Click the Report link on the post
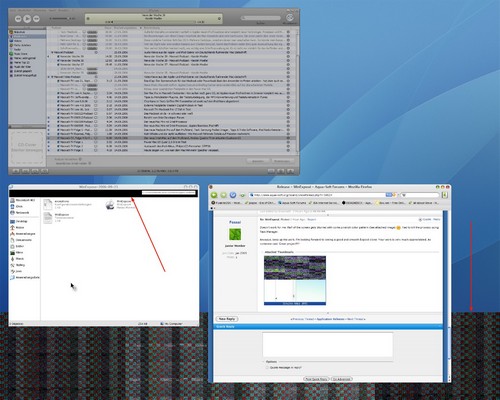500x400 pixels. click(x=311, y=219)
